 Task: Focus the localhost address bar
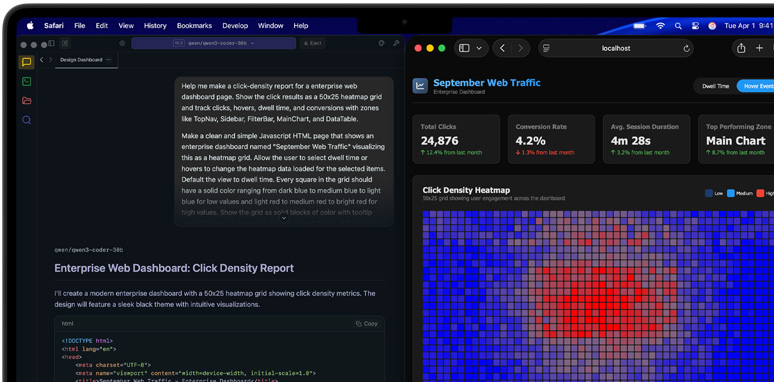point(616,48)
